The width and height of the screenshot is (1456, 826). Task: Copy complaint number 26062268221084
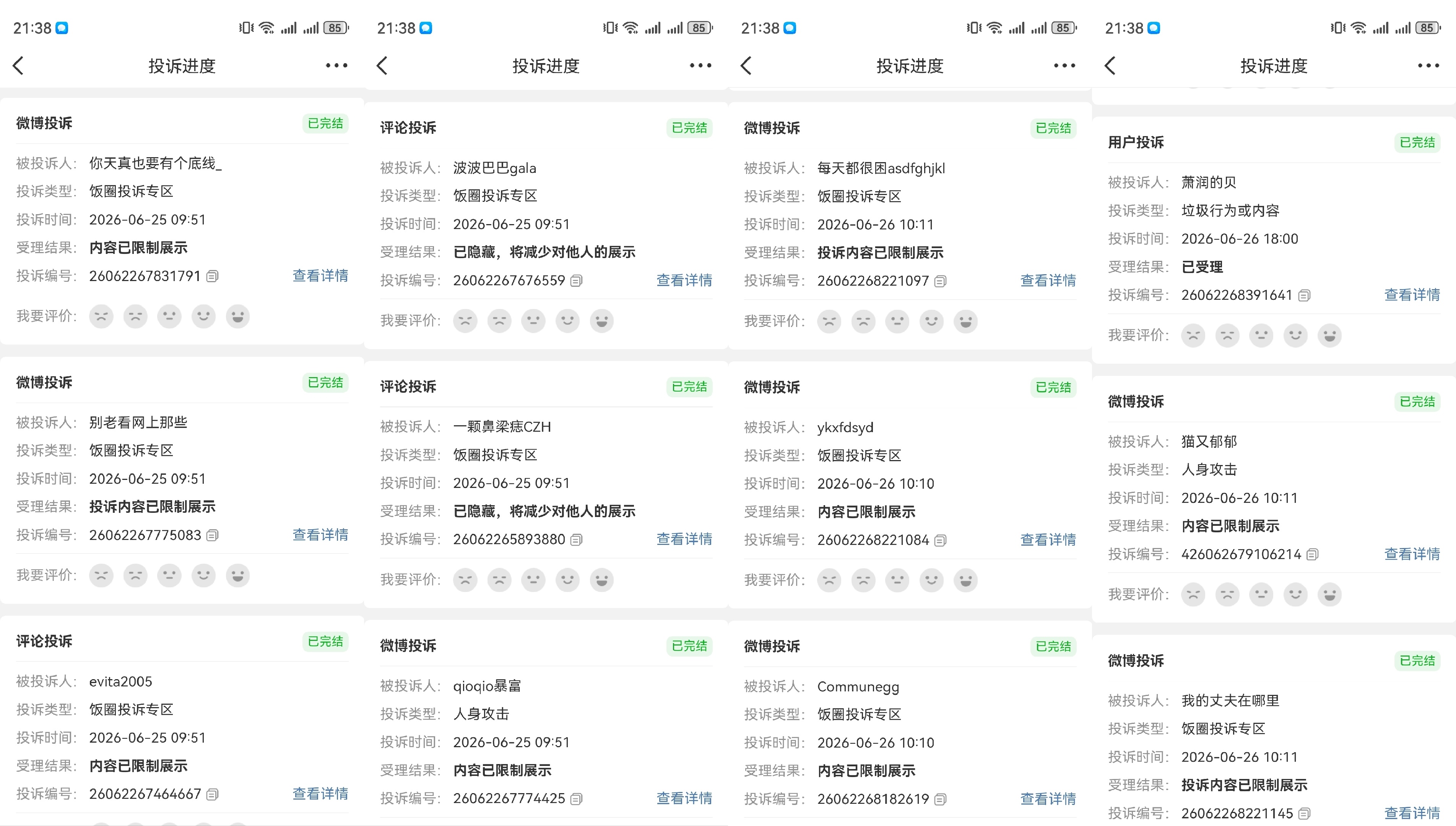(x=941, y=540)
